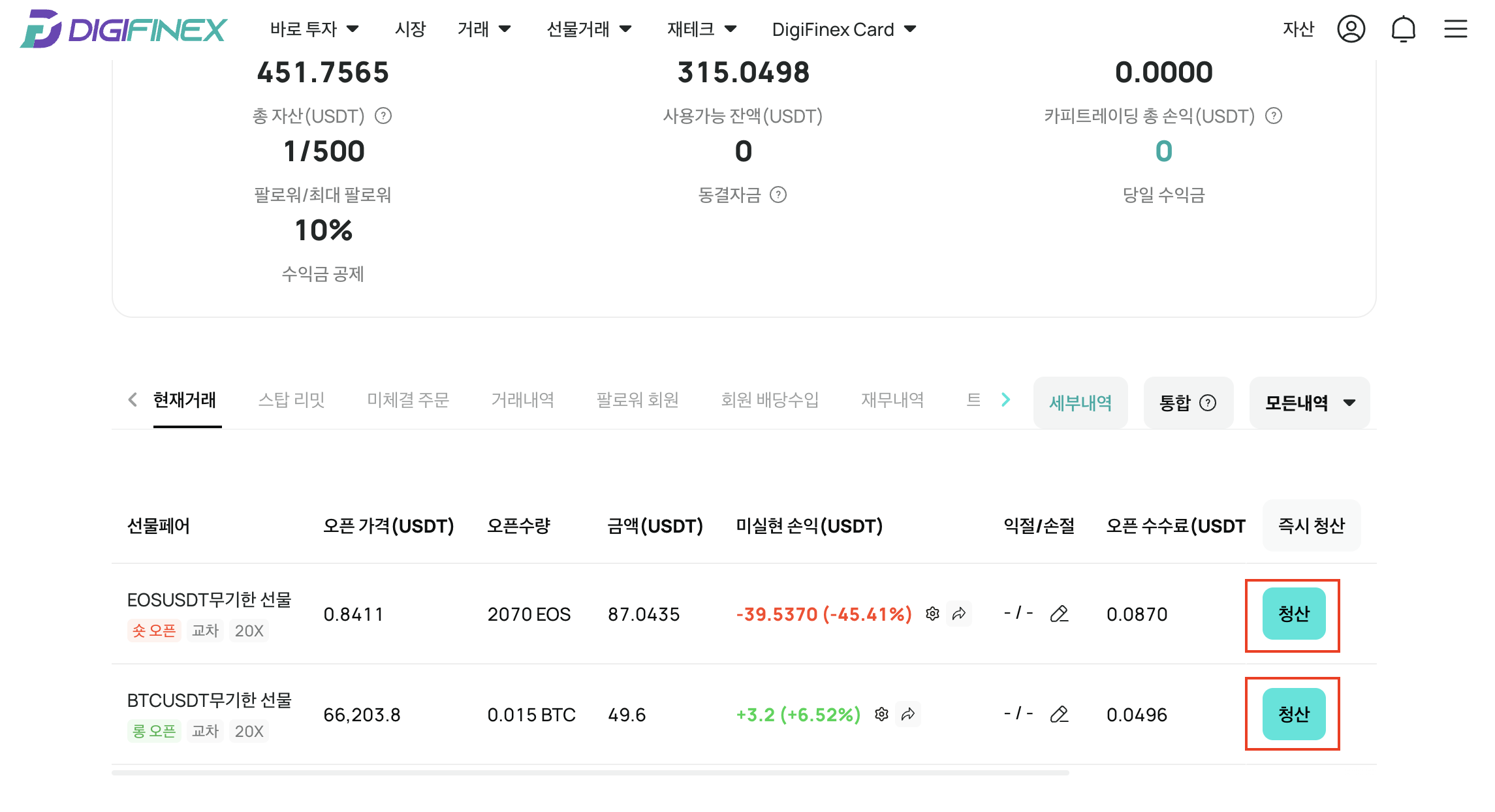Click the DigiFinex logo
This screenshot has height=812, width=1495.
(x=124, y=29)
